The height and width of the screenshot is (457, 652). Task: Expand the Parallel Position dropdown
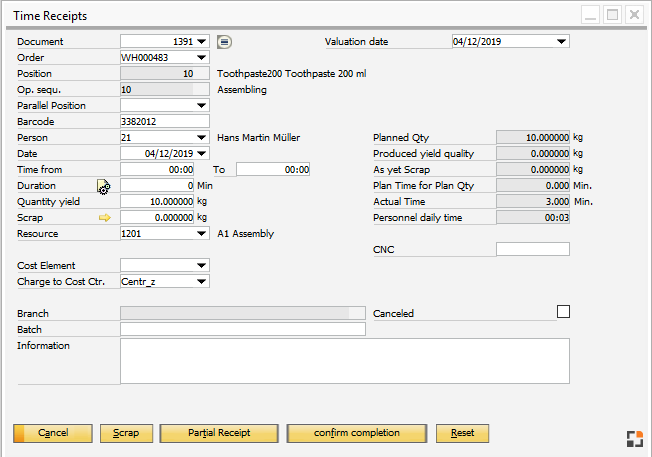point(202,106)
